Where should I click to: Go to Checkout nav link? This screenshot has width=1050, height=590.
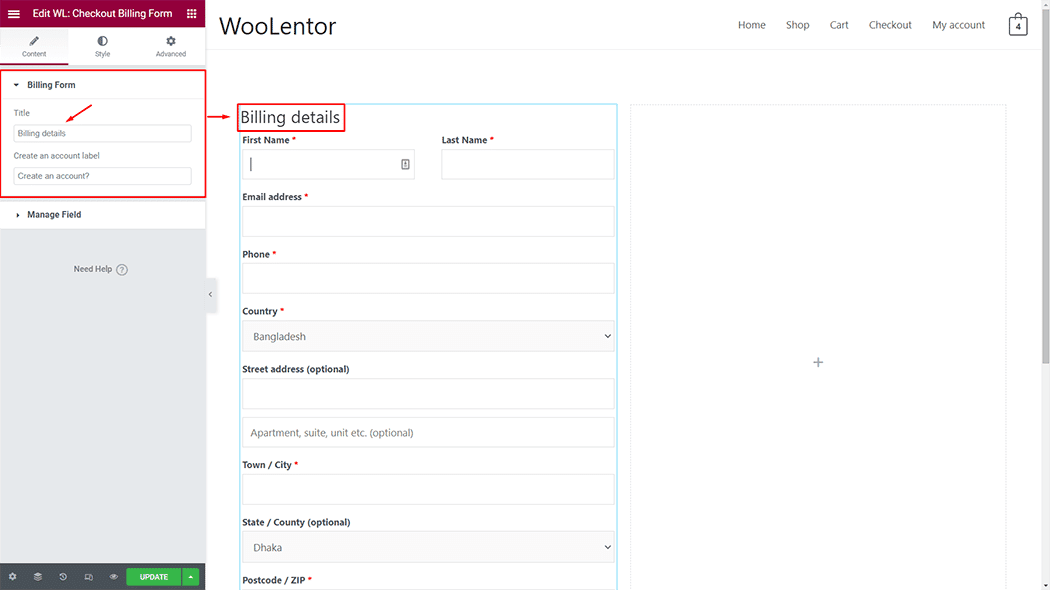click(x=890, y=25)
